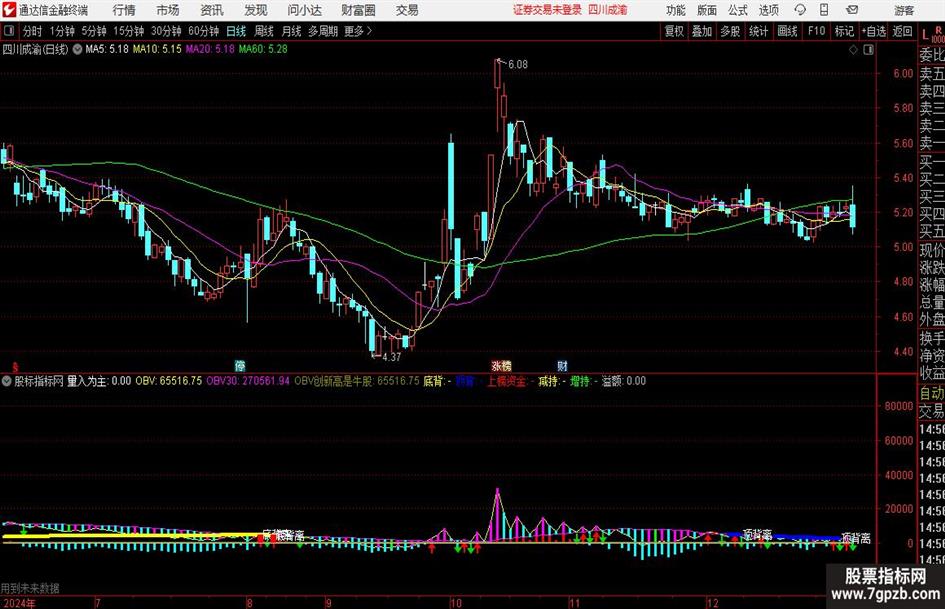The height and width of the screenshot is (609, 945).
Task: Open the 版面 menu
Action: [707, 10]
